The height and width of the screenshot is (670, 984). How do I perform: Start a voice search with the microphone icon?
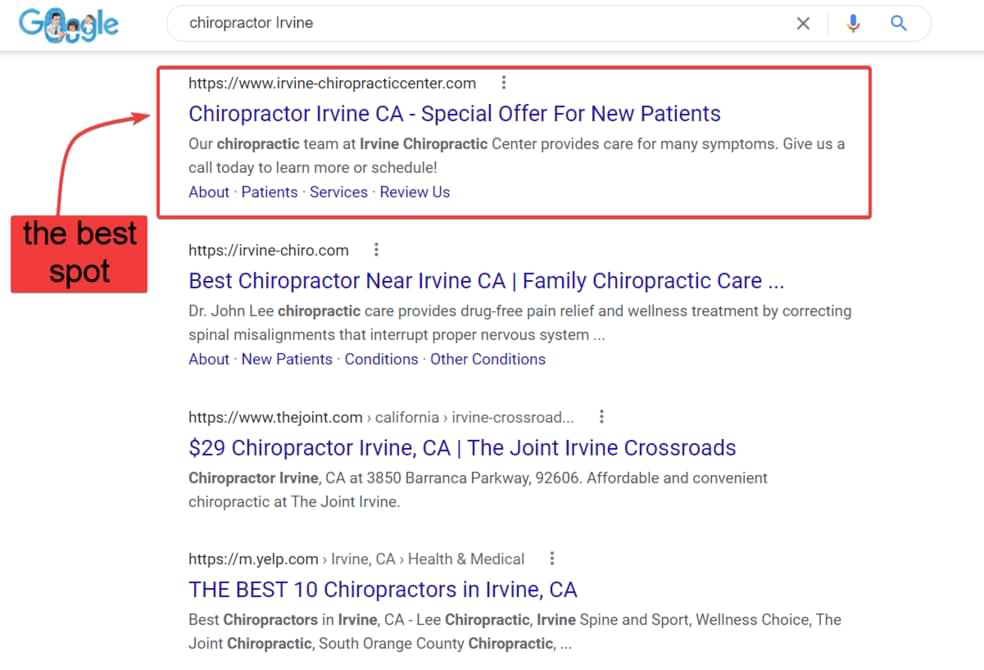point(853,23)
